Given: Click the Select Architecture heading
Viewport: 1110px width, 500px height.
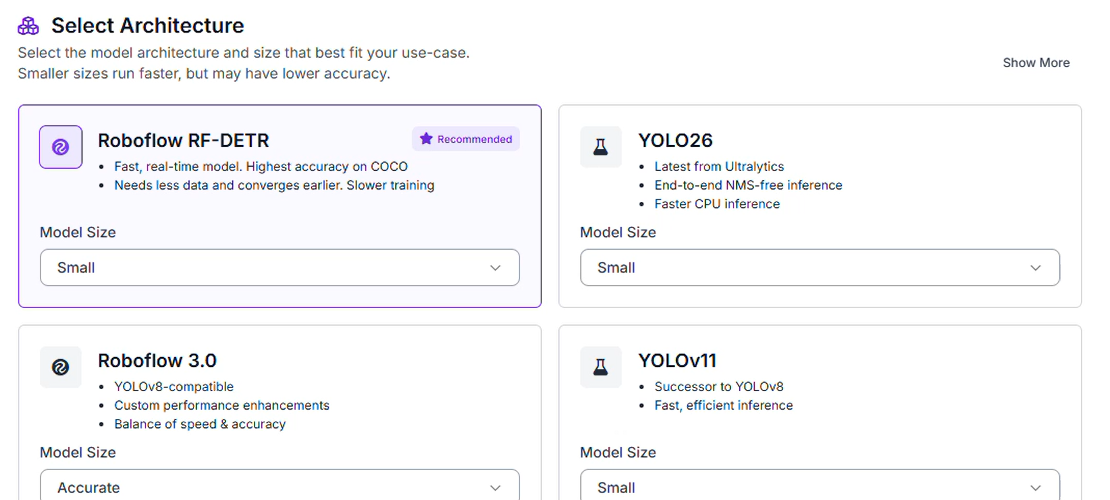Looking at the screenshot, I should (147, 25).
